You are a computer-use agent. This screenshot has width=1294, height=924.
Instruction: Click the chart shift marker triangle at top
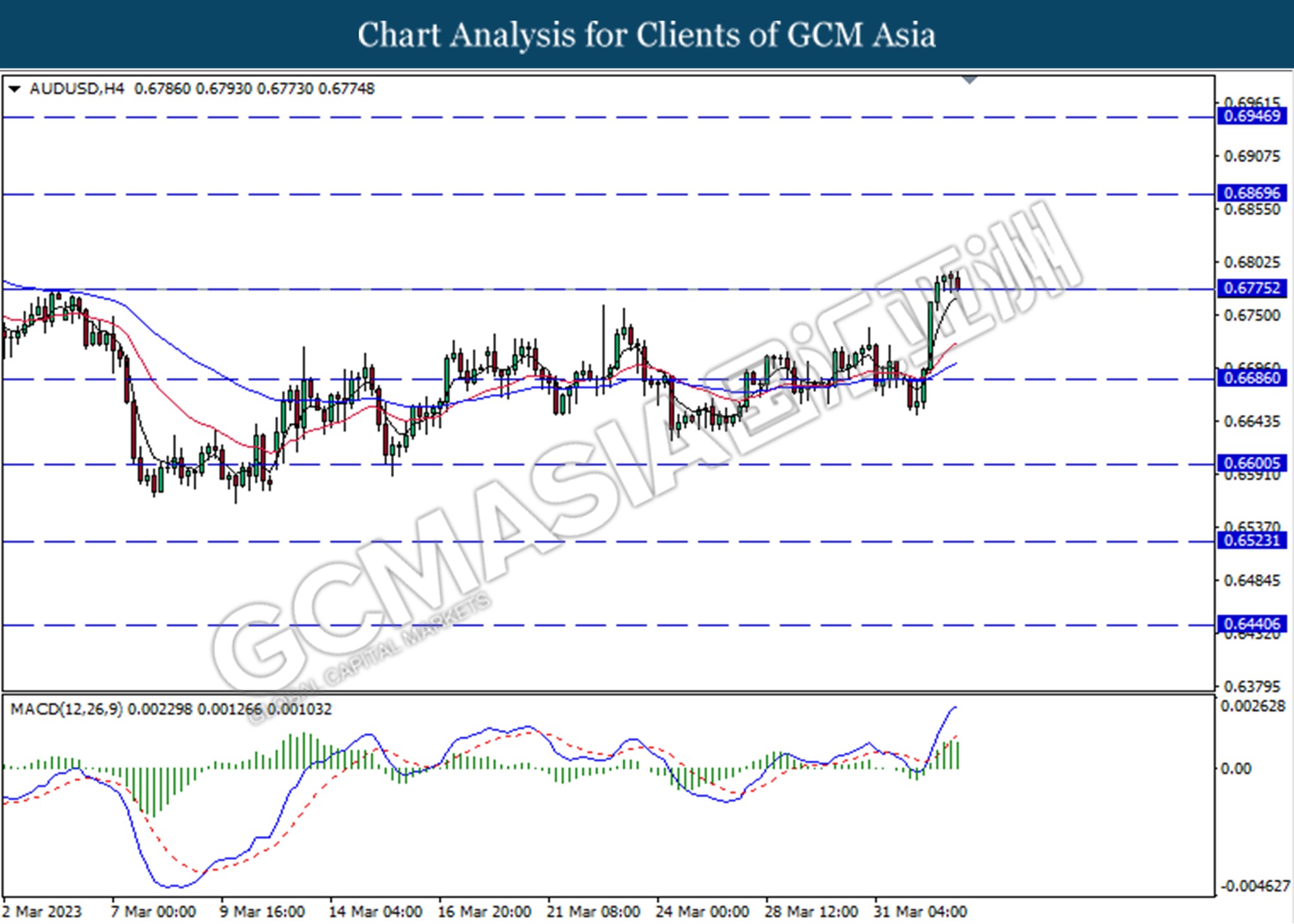point(969,80)
